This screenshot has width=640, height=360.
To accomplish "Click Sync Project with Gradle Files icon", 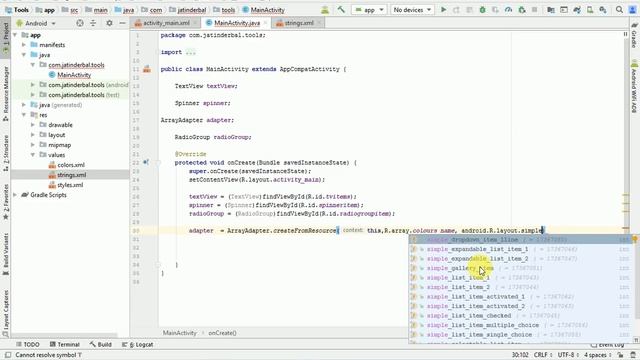I will (577, 9).
